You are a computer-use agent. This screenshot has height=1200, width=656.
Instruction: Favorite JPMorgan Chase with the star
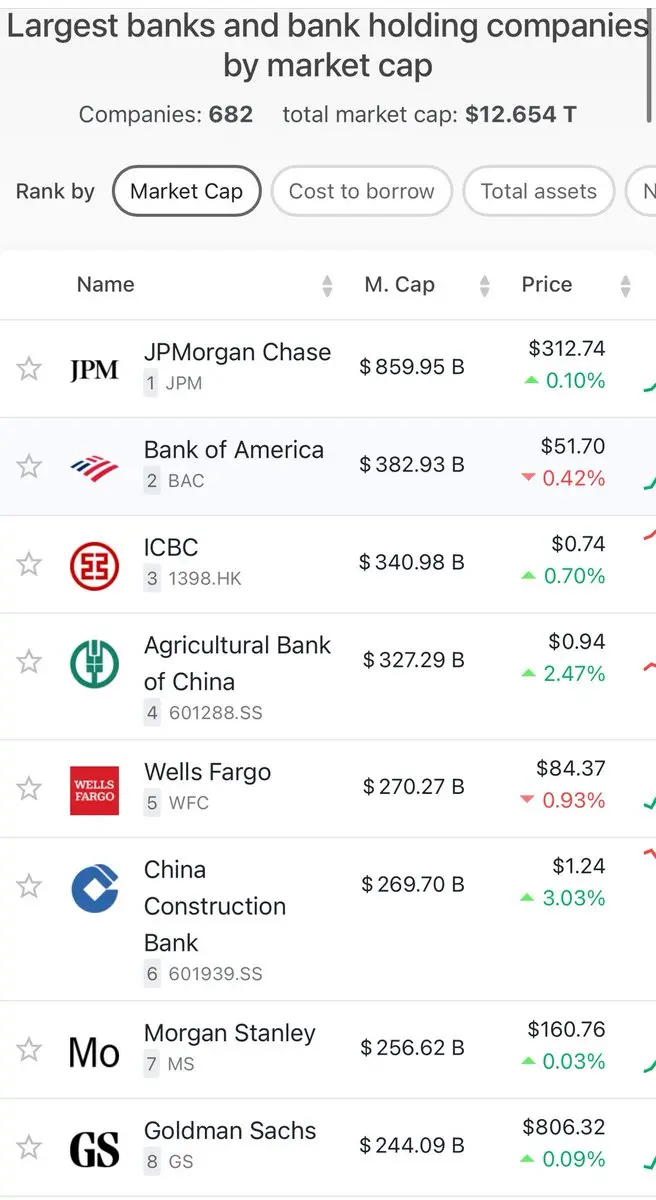29,369
